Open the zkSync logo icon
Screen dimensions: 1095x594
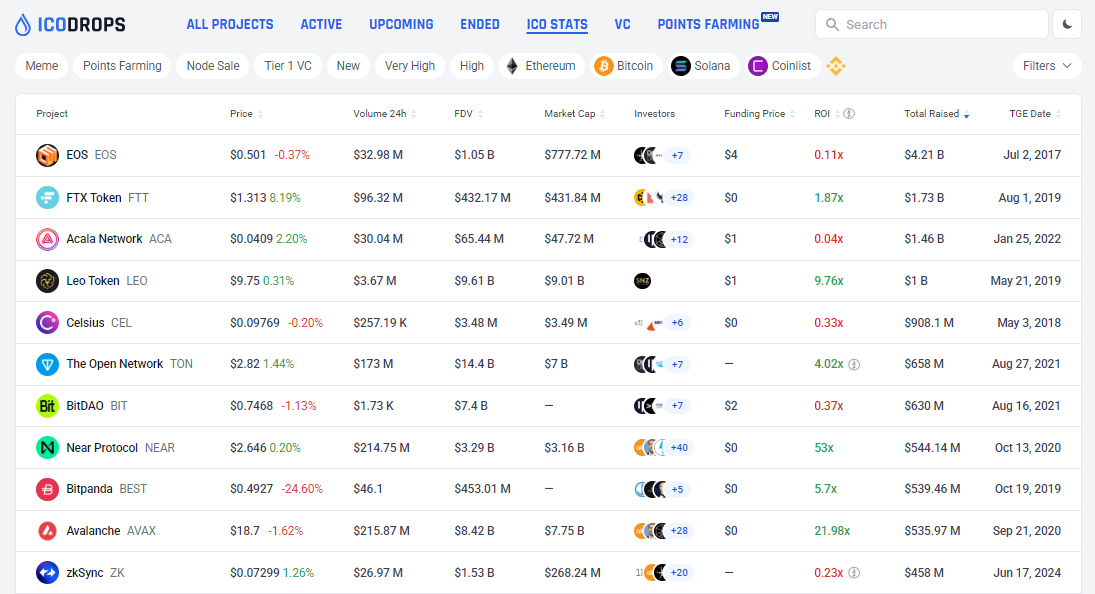click(x=47, y=572)
